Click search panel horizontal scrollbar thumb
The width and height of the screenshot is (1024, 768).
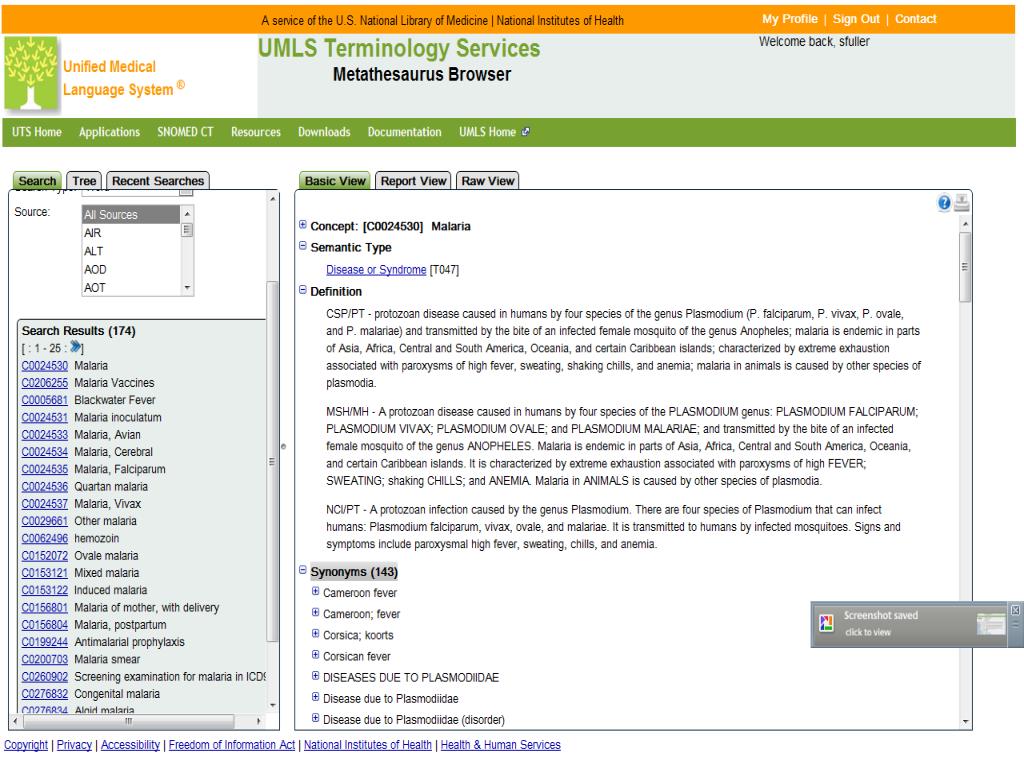(129, 721)
